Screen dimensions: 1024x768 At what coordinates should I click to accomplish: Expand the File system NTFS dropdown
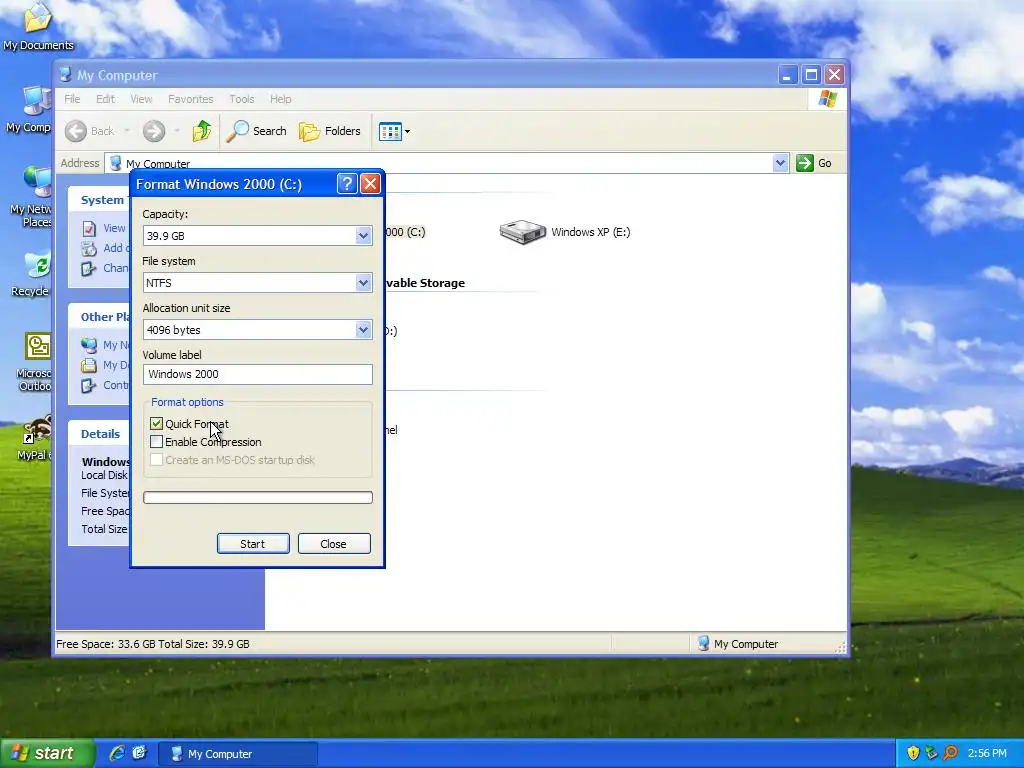363,283
